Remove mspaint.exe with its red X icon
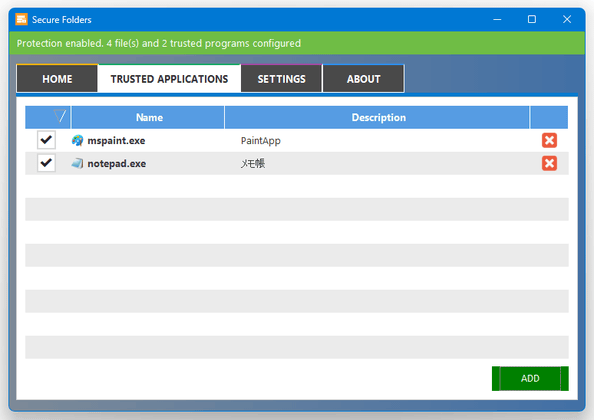The height and width of the screenshot is (420, 594). (549, 140)
